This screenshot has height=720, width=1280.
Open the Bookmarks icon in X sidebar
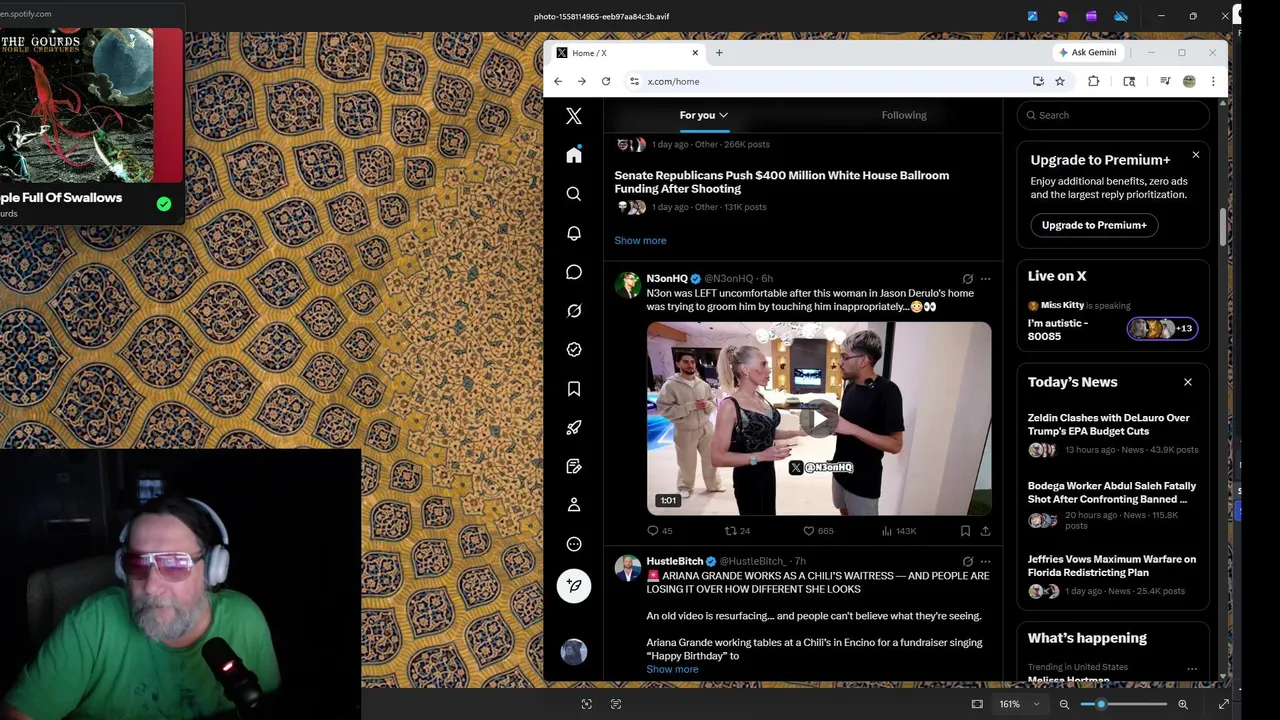(x=574, y=389)
